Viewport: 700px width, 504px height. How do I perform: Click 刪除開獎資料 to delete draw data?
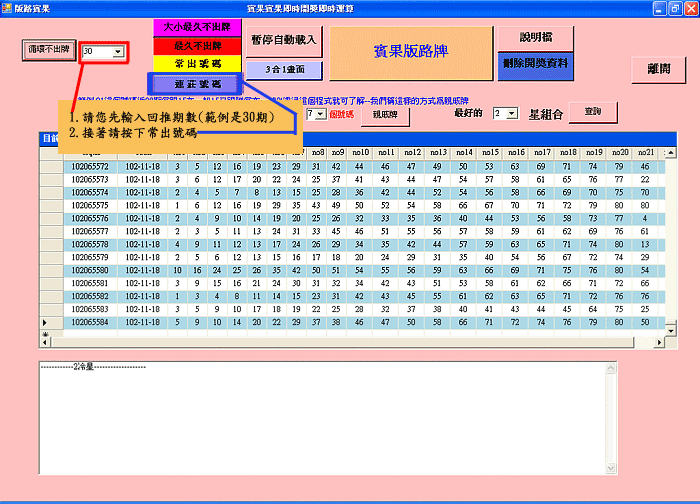pos(535,63)
